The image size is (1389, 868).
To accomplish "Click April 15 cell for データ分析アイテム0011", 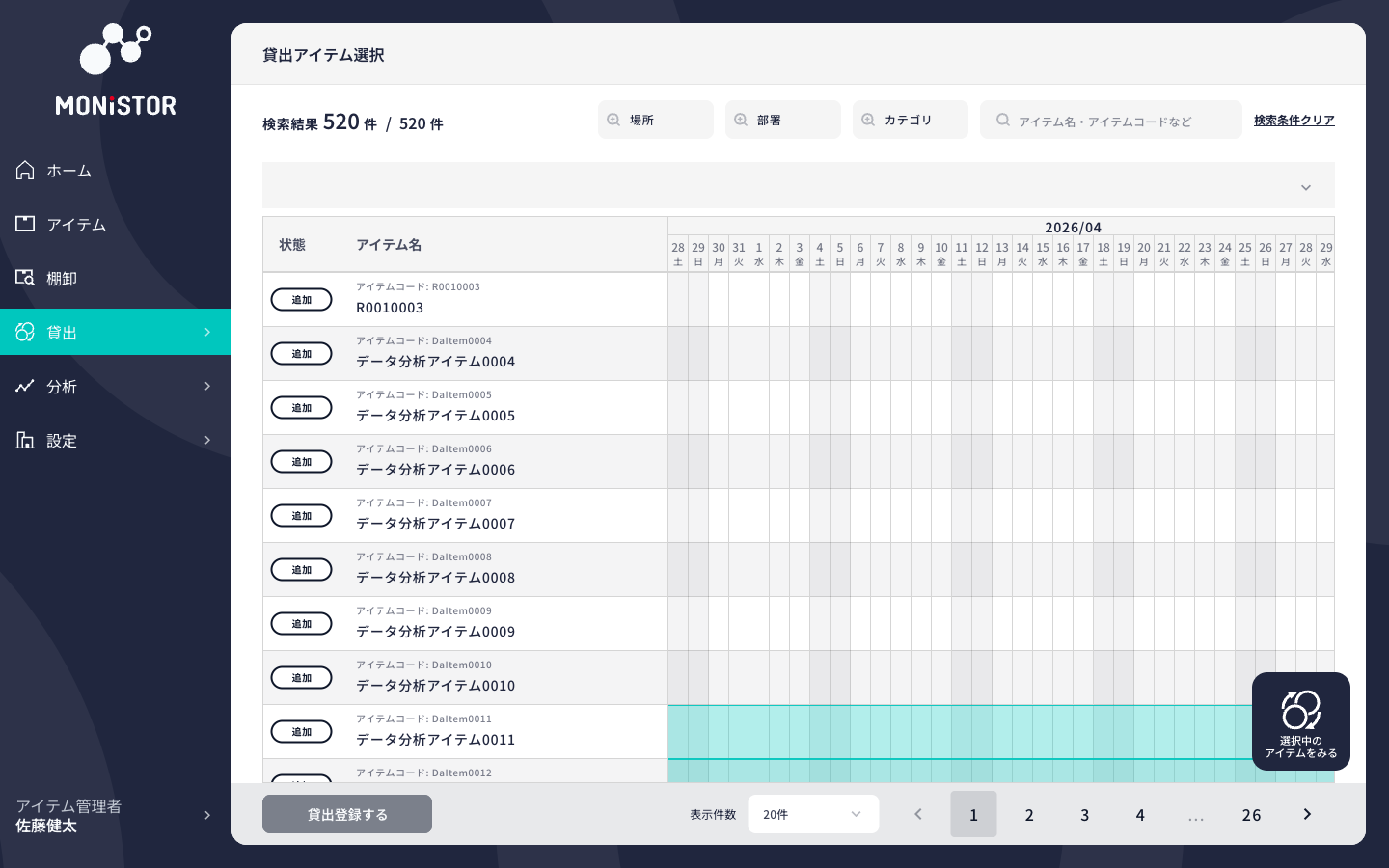I will coord(1043,732).
